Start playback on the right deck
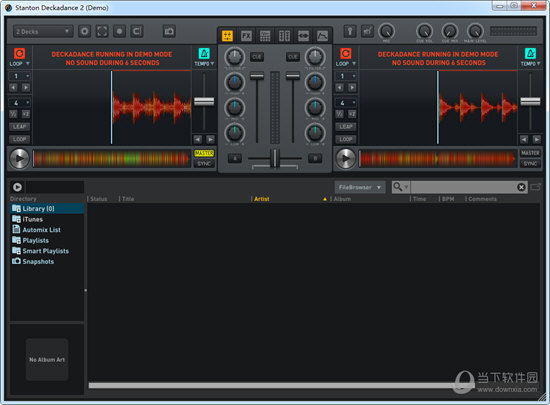Screen dimensions: 550x405 point(346,158)
